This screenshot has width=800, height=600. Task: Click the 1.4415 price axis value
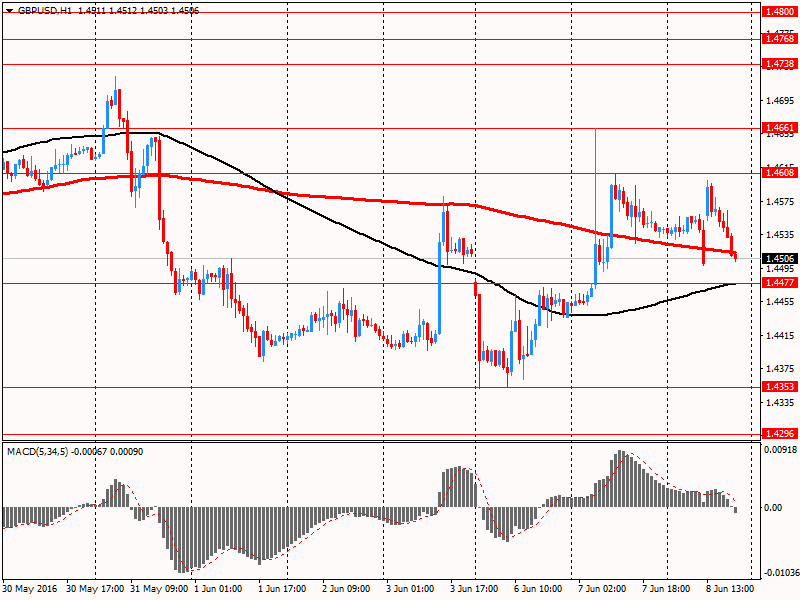[780, 335]
